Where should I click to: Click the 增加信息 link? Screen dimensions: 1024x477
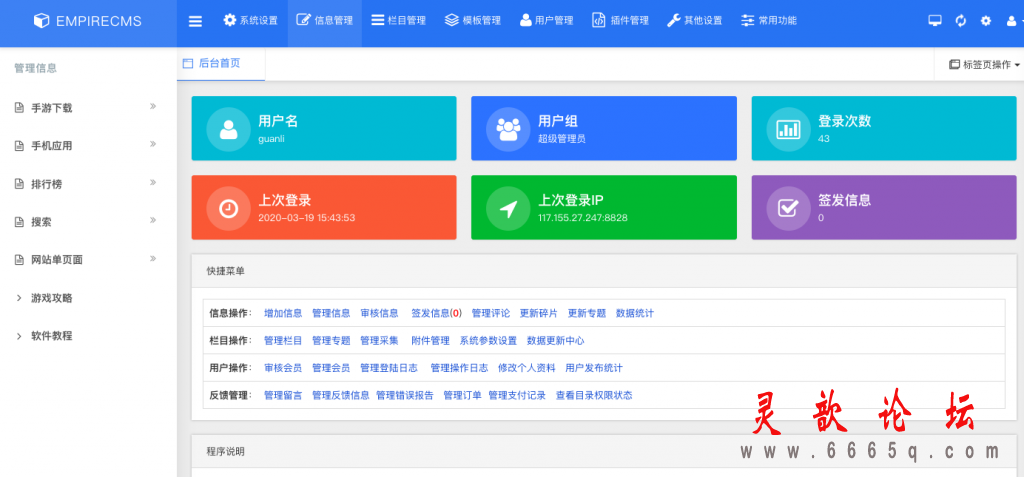tap(283, 313)
